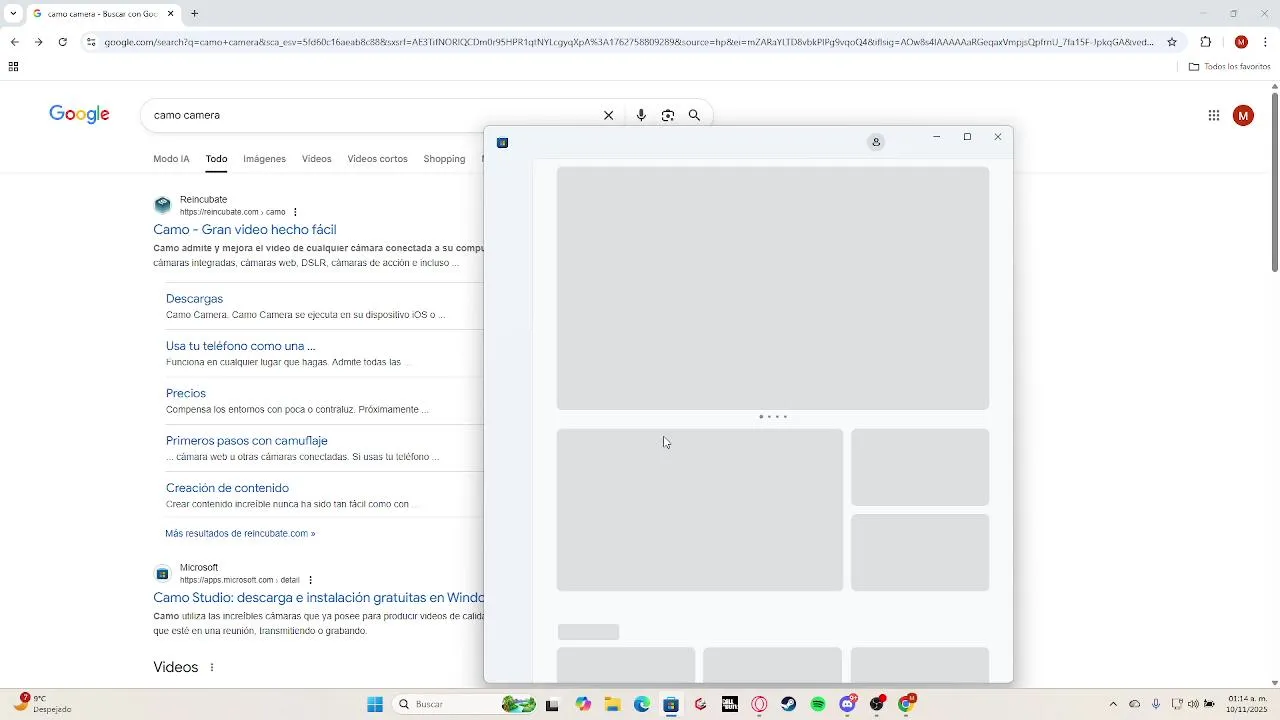Open Microsoft result options three dots
The width and height of the screenshot is (1280, 720).
311,580
